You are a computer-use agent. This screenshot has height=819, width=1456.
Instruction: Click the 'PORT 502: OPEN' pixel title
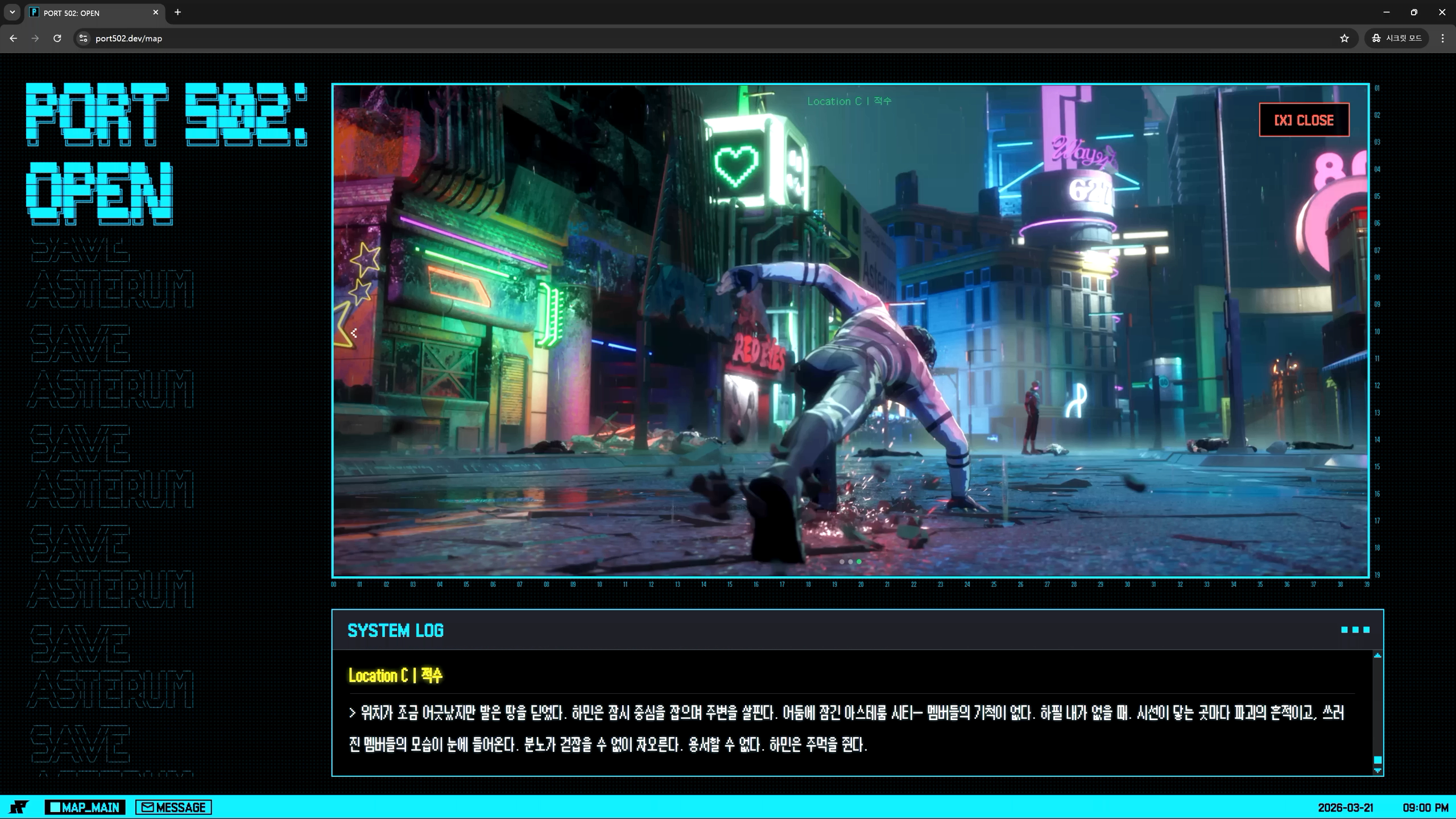pos(166,154)
